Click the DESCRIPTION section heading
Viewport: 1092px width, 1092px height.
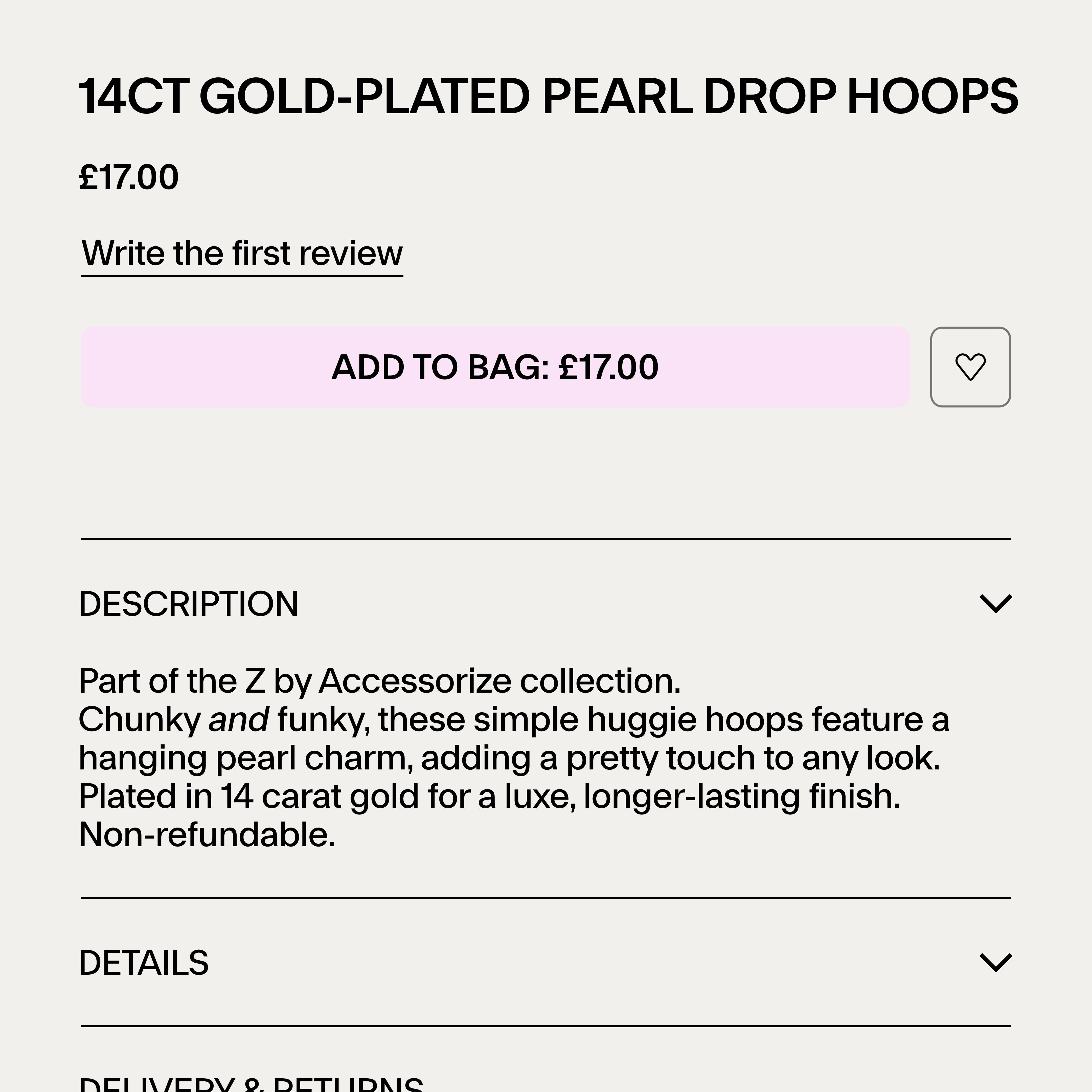click(189, 604)
